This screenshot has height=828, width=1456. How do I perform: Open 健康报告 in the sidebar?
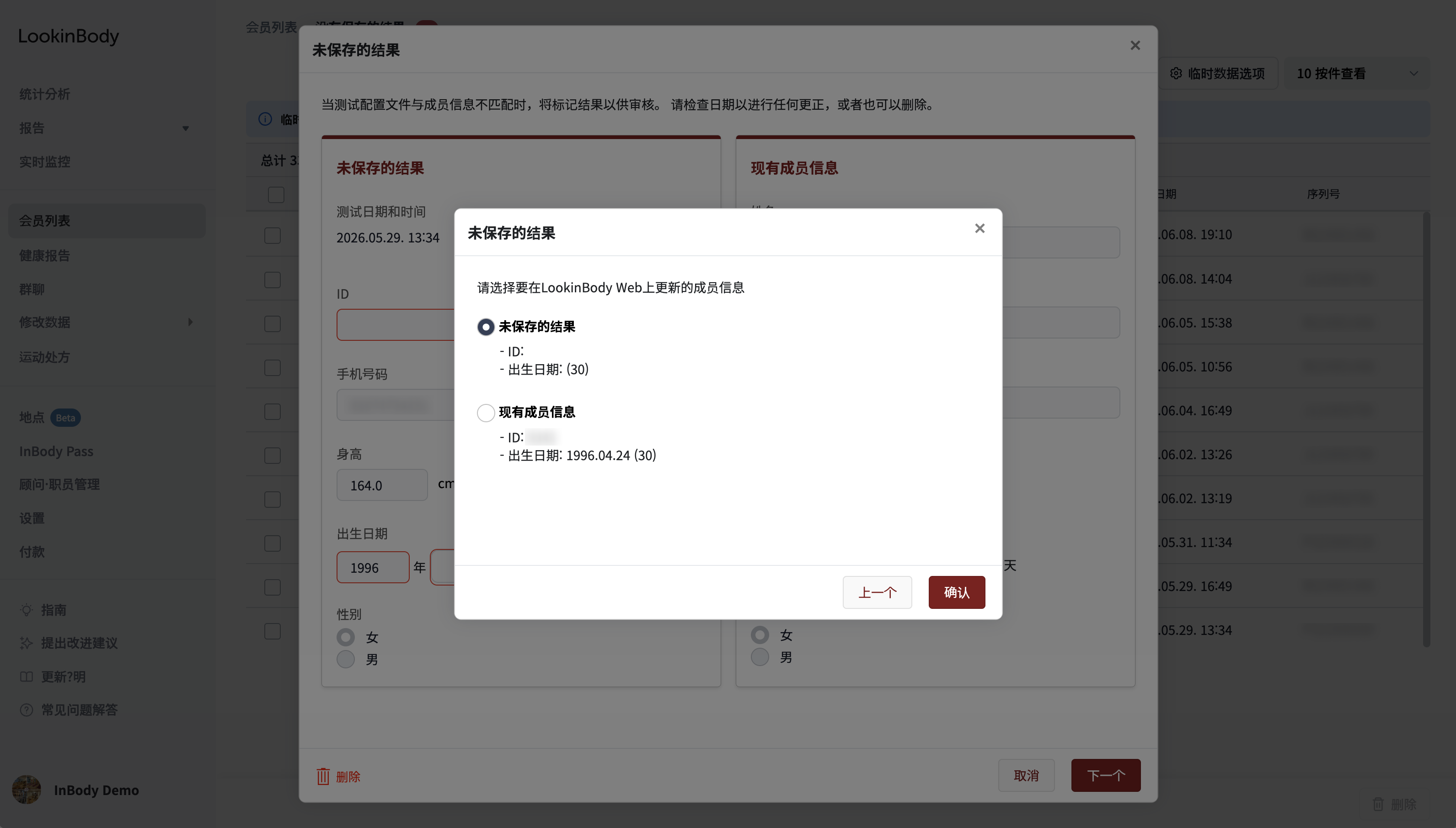[44, 255]
